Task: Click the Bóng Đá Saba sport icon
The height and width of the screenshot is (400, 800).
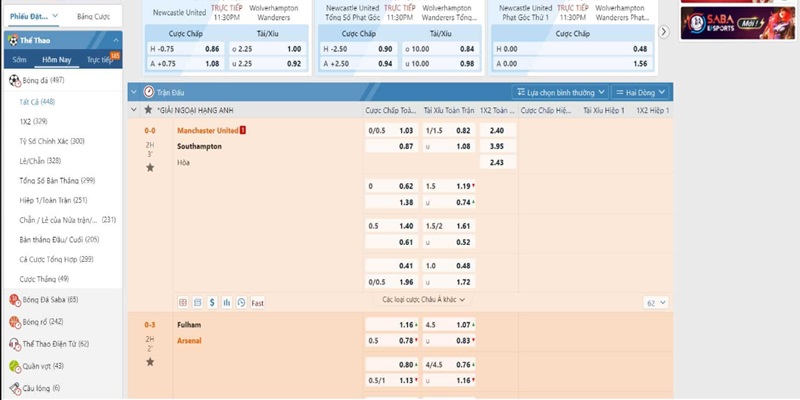Action: [14, 300]
